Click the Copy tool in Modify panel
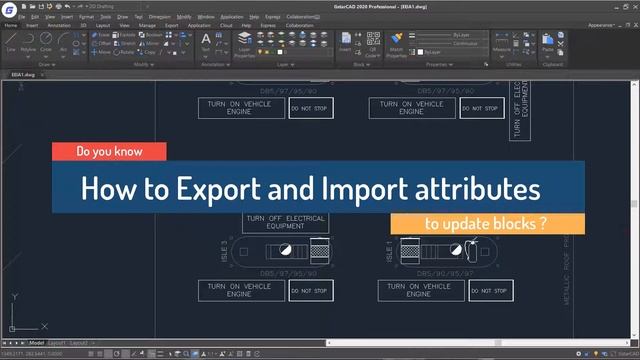 click(147, 52)
